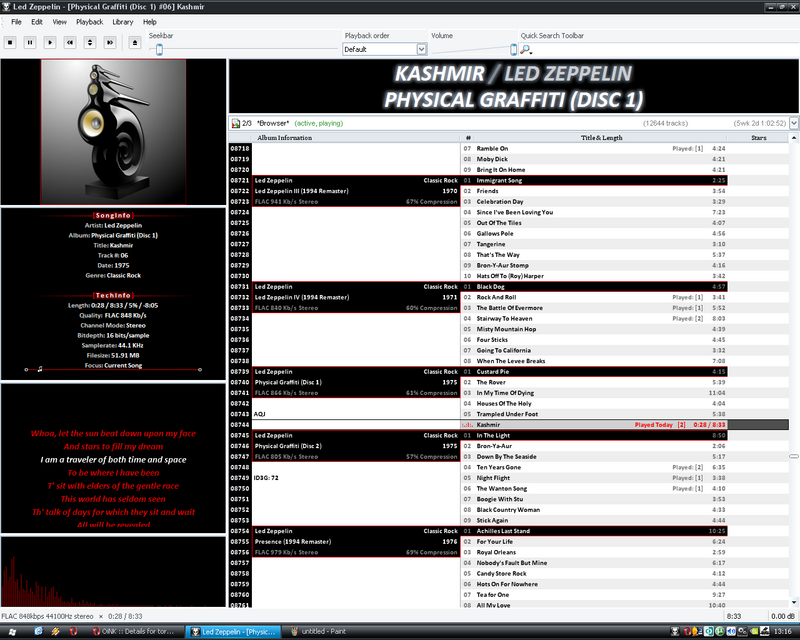Open the Library menu
800x640 pixels.
pyautogui.click(x=122, y=22)
